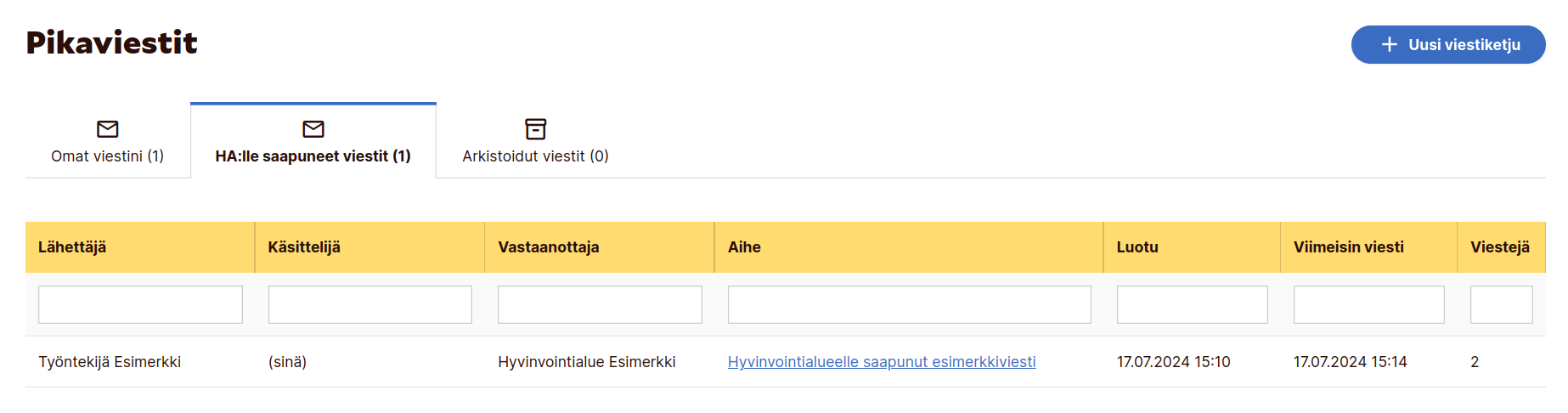Screen dimensions: 1568x413
Task: Select HA:lle saapuneet viestit (1) tab
Action: pos(313,156)
